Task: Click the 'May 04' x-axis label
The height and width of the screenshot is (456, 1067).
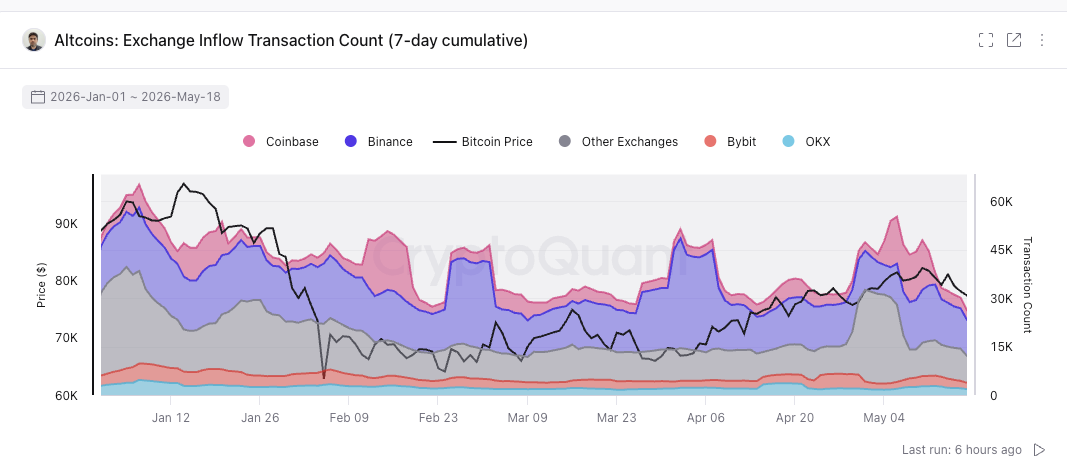Action: pos(883,417)
